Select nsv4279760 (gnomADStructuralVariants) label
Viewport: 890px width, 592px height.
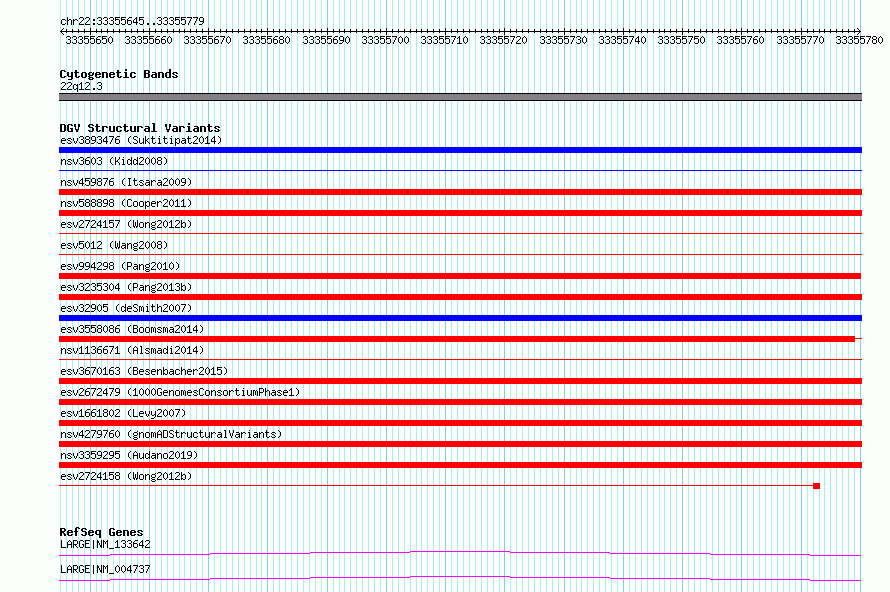pos(171,434)
